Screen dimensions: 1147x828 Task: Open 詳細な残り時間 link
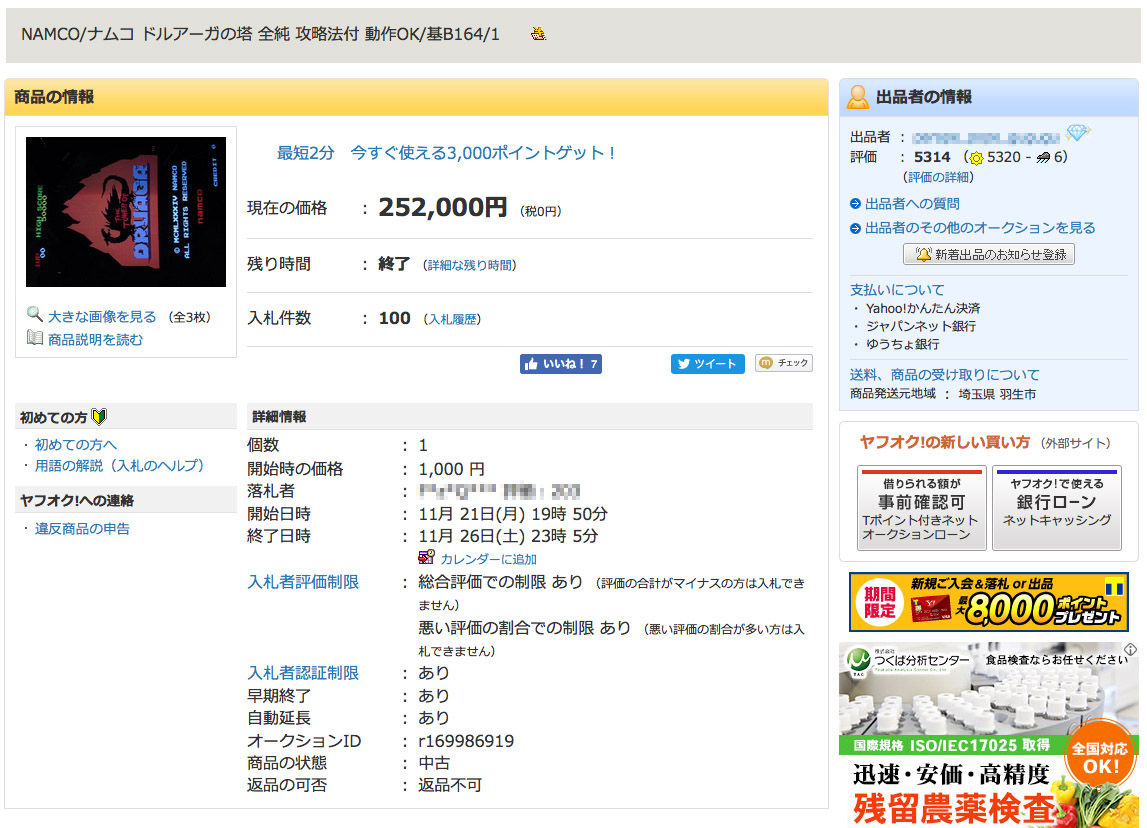tap(470, 266)
